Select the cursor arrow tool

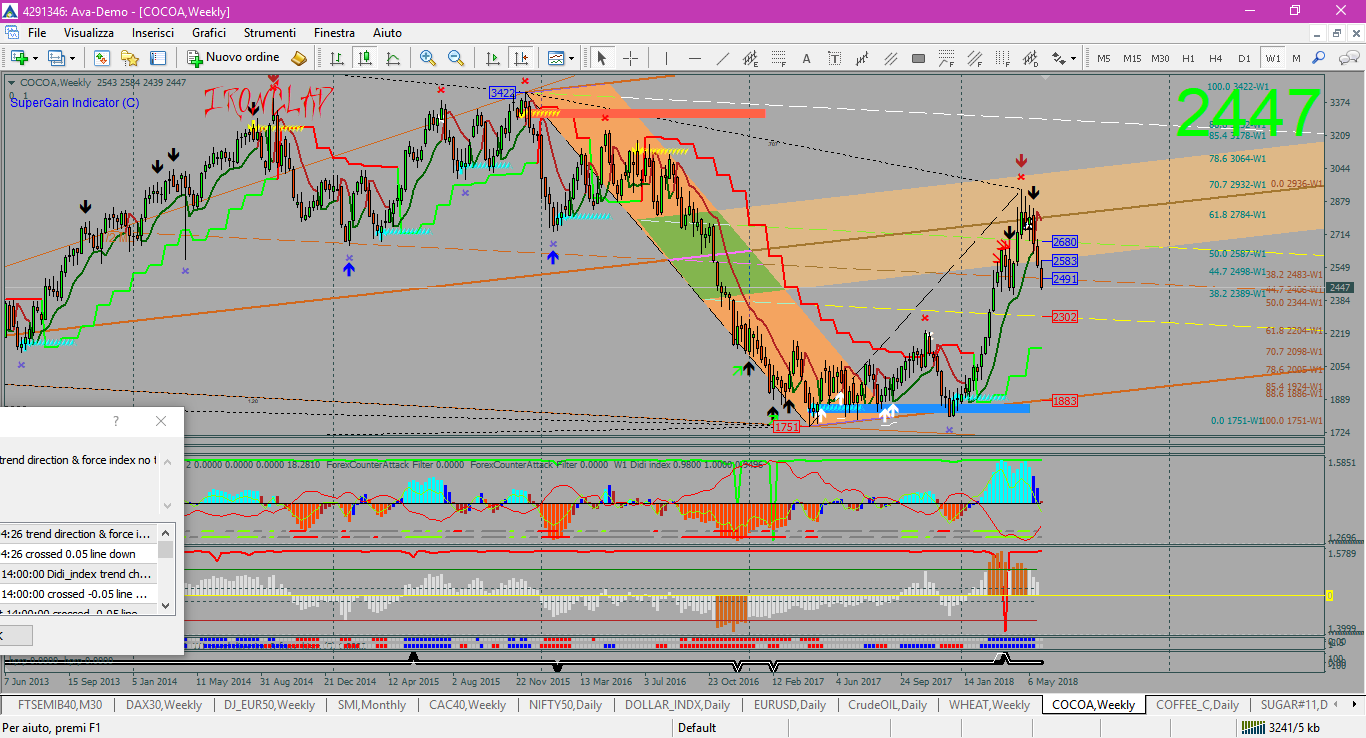(602, 58)
